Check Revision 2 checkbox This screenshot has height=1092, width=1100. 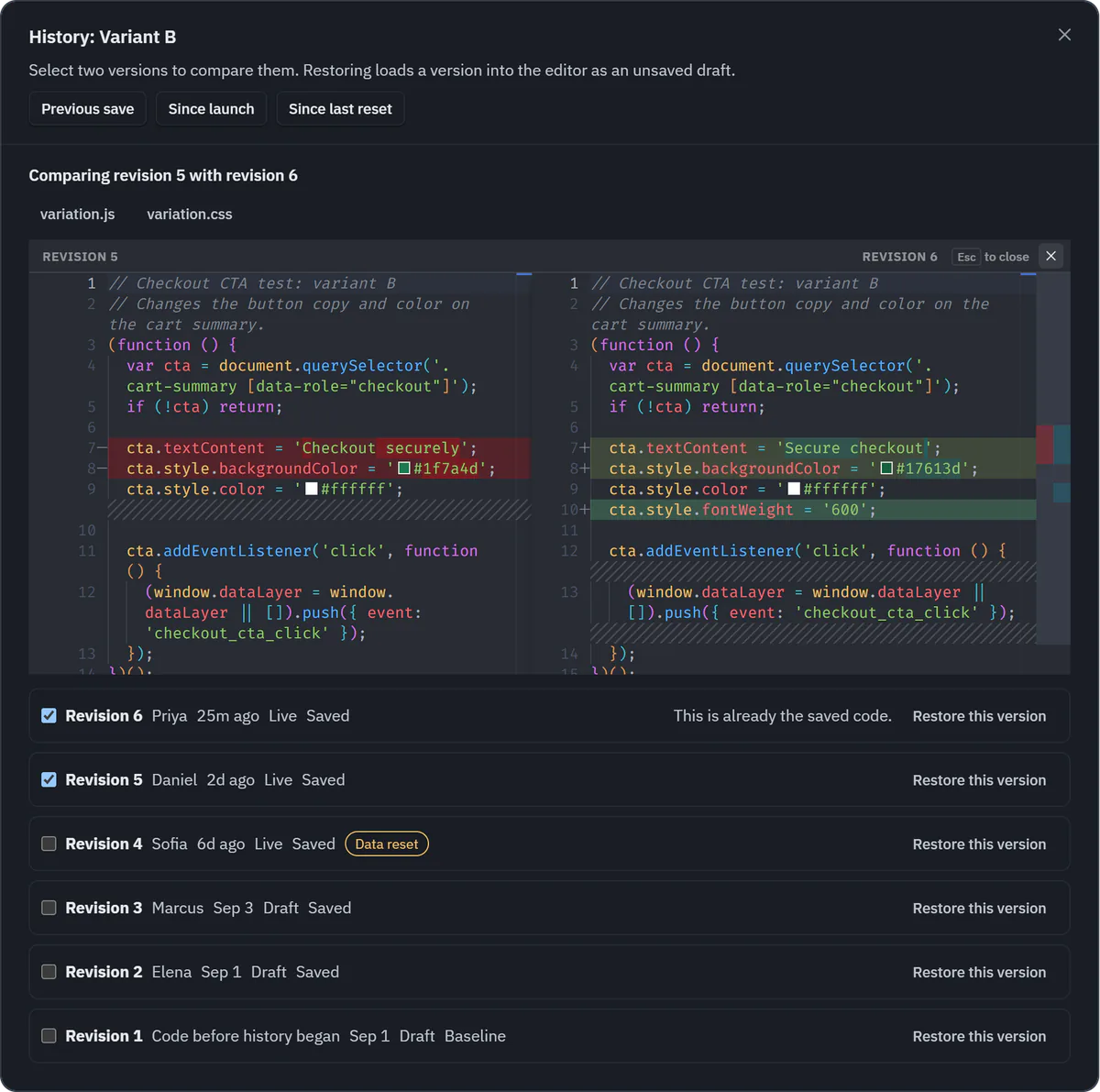click(49, 972)
